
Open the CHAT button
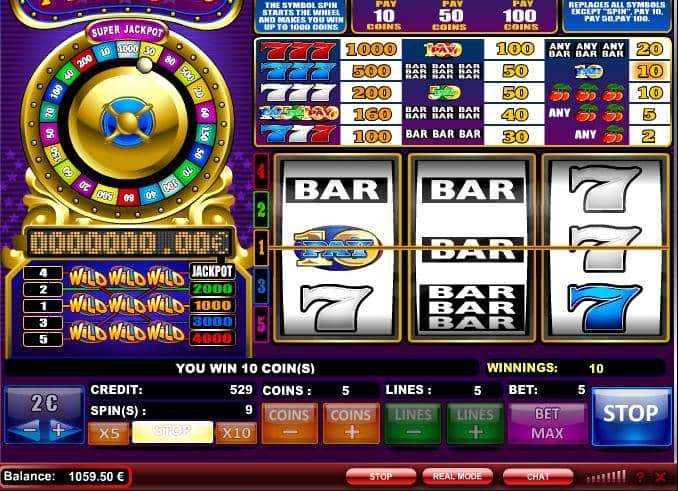(x=538, y=477)
